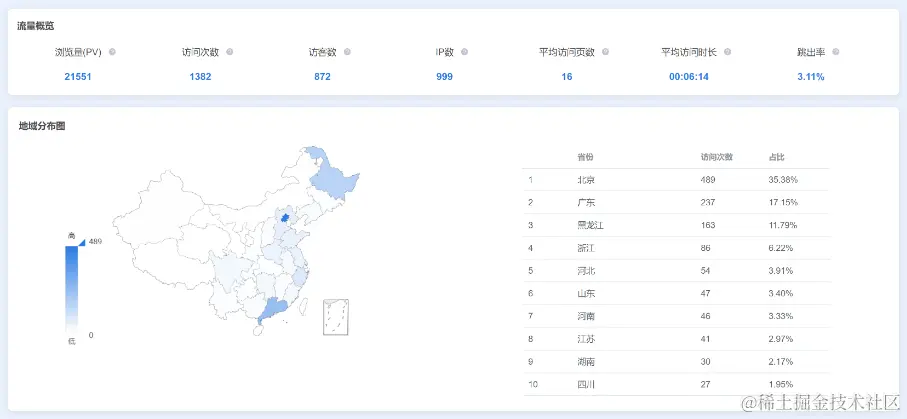Select the 山东 table row
This screenshot has width=907, height=419.
pyautogui.click(x=676, y=293)
